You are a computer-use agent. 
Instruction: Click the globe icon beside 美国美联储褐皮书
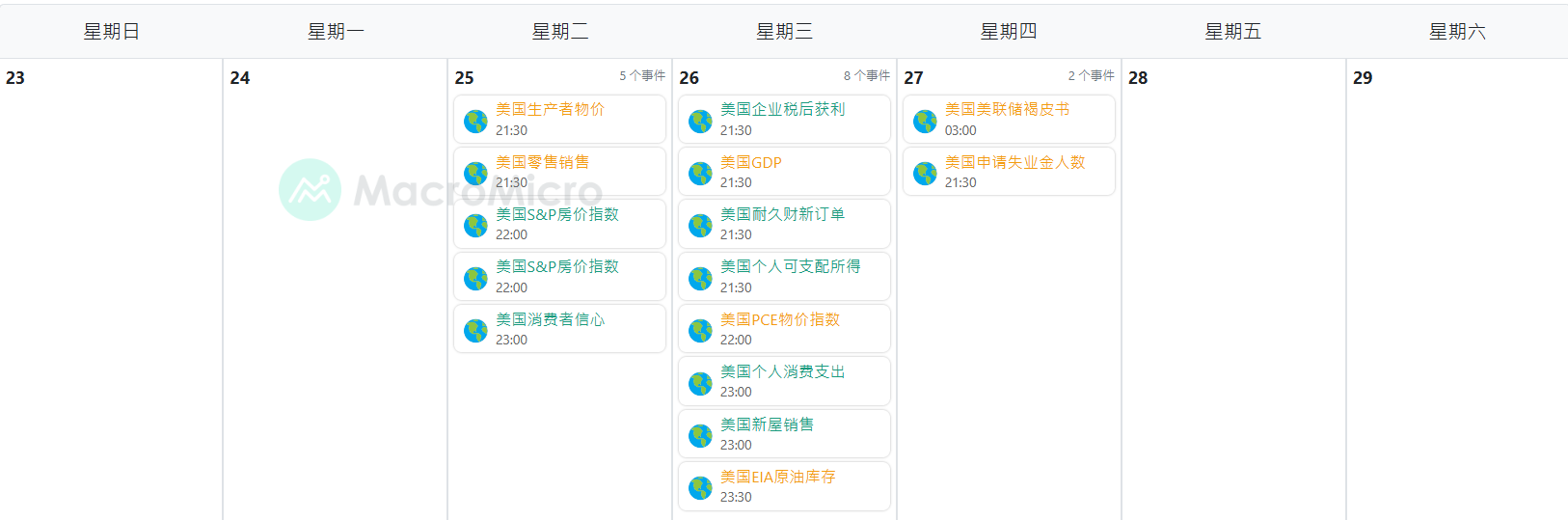925,121
